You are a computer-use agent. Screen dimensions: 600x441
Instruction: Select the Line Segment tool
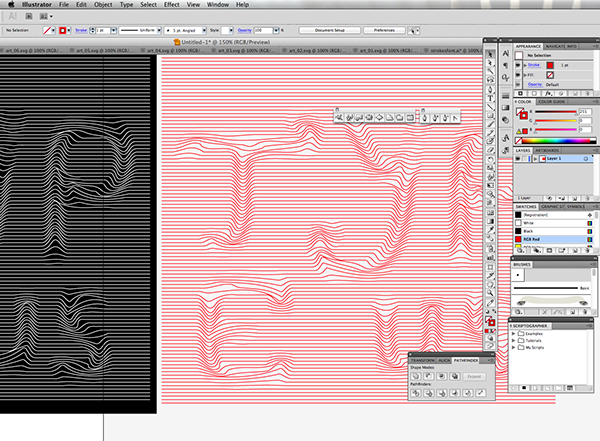(x=490, y=107)
